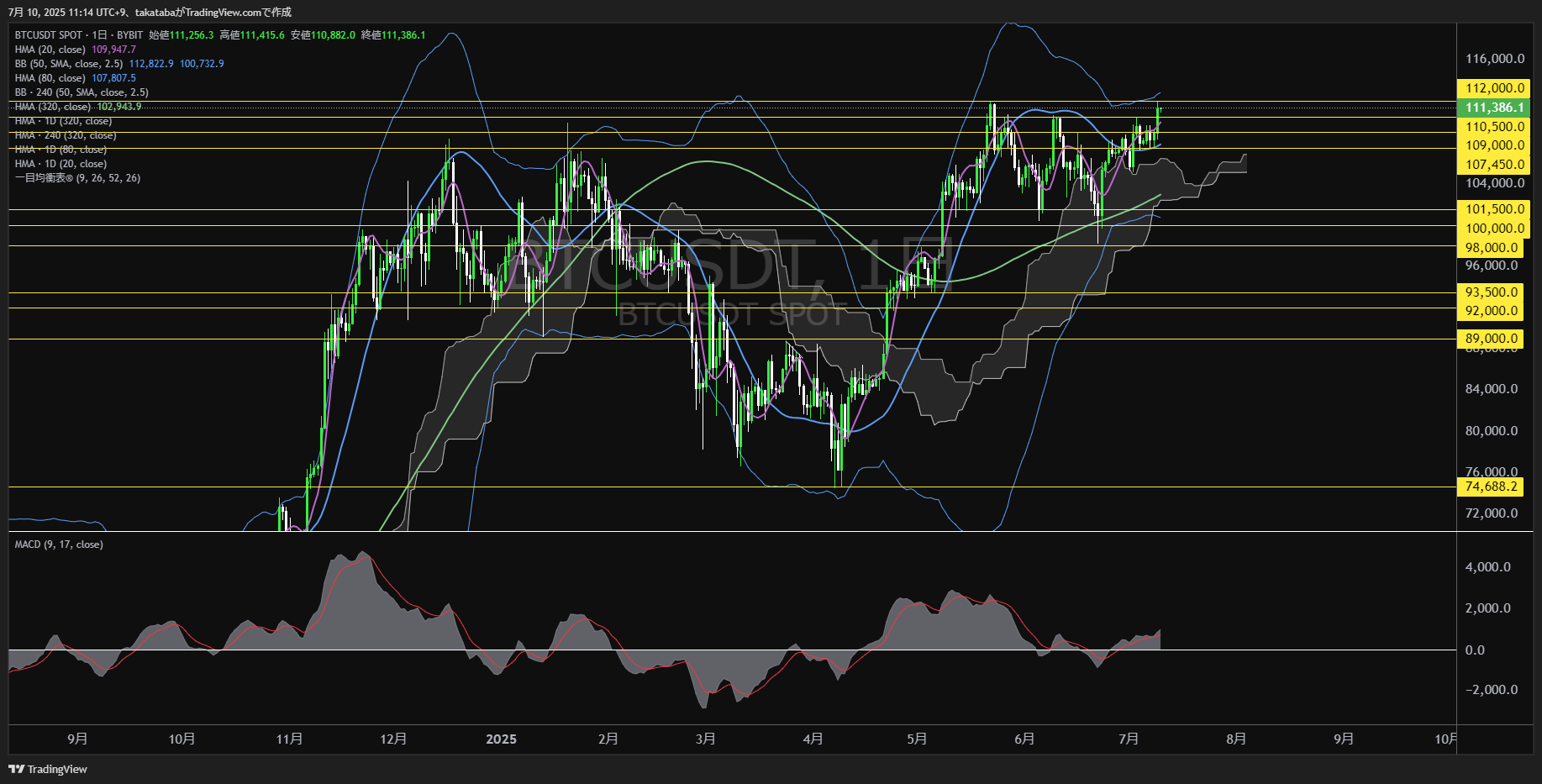Click the chart creation timestamp header text

pos(150,12)
